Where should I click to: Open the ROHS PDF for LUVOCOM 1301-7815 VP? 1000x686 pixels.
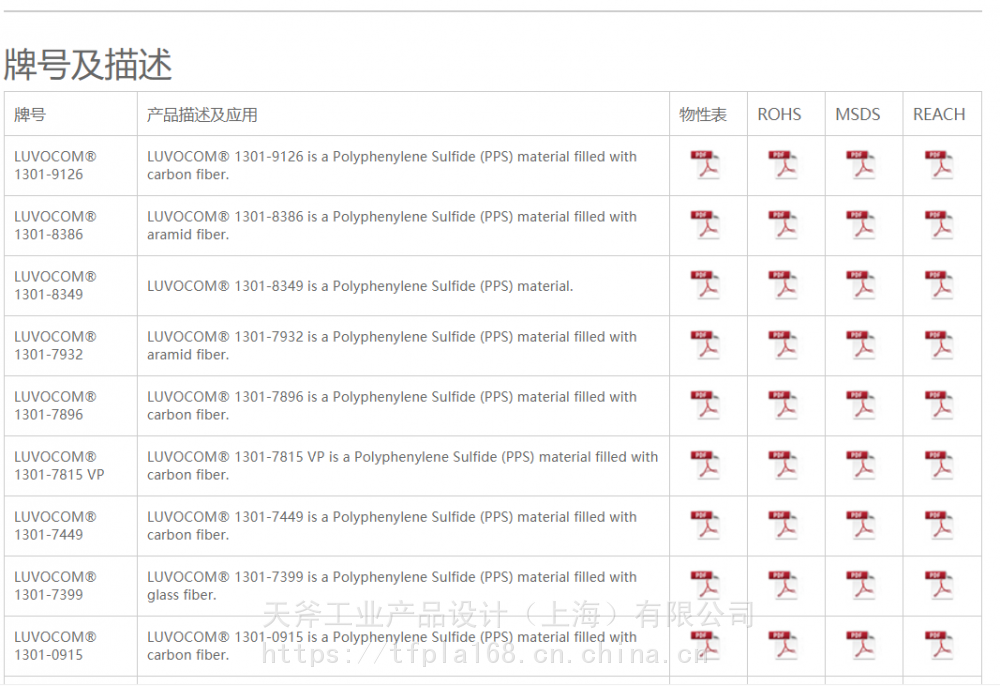783,465
